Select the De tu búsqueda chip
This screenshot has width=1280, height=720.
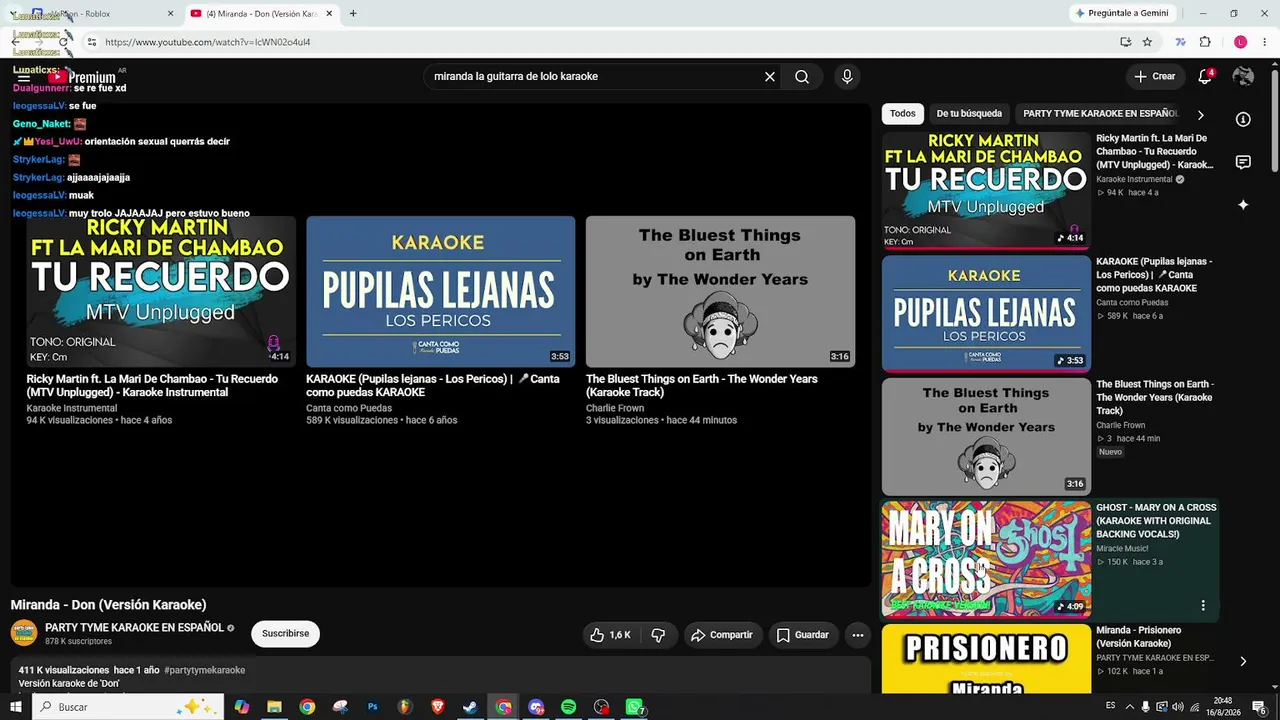point(969,114)
